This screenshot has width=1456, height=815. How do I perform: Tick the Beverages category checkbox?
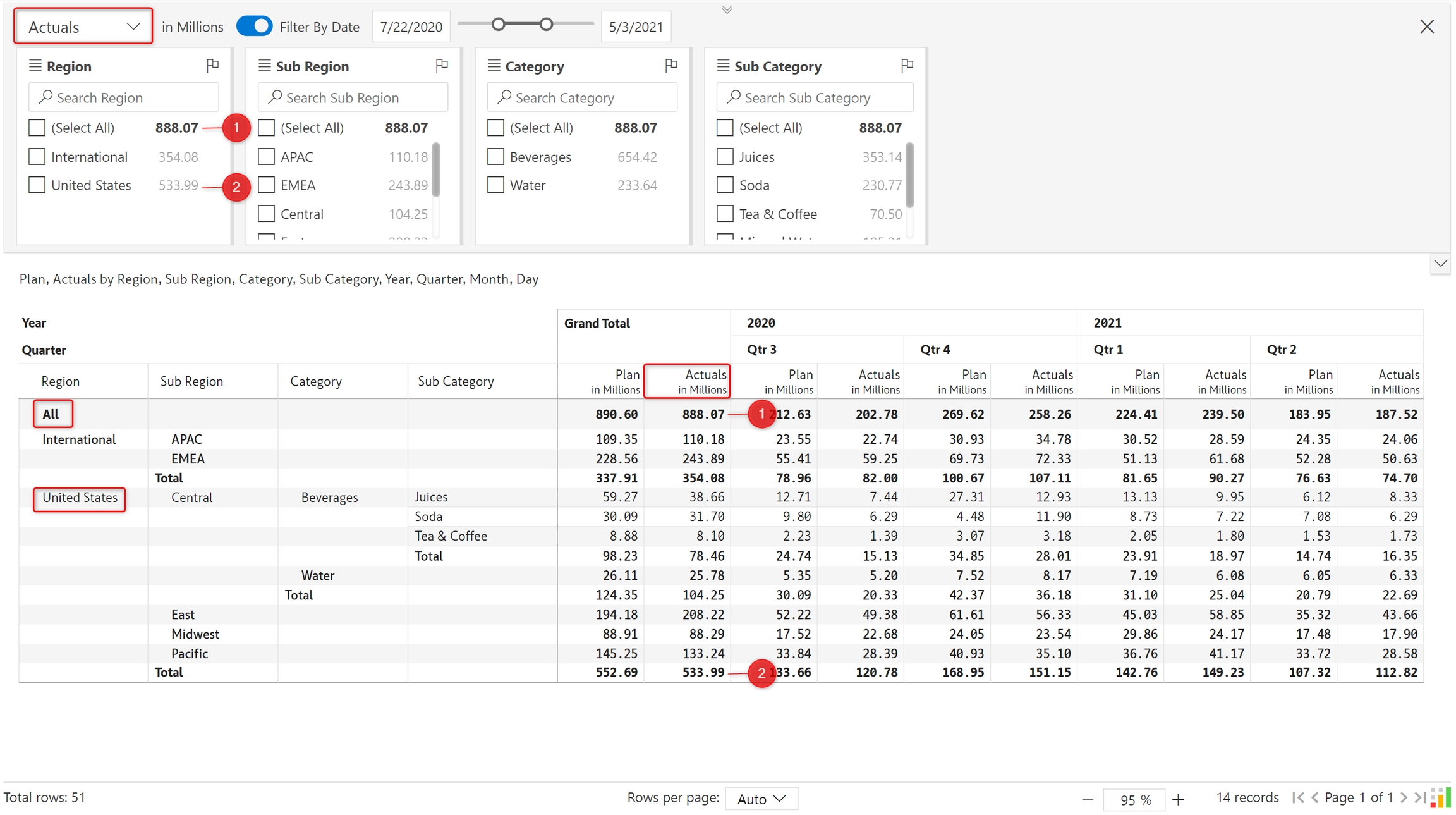coord(496,157)
